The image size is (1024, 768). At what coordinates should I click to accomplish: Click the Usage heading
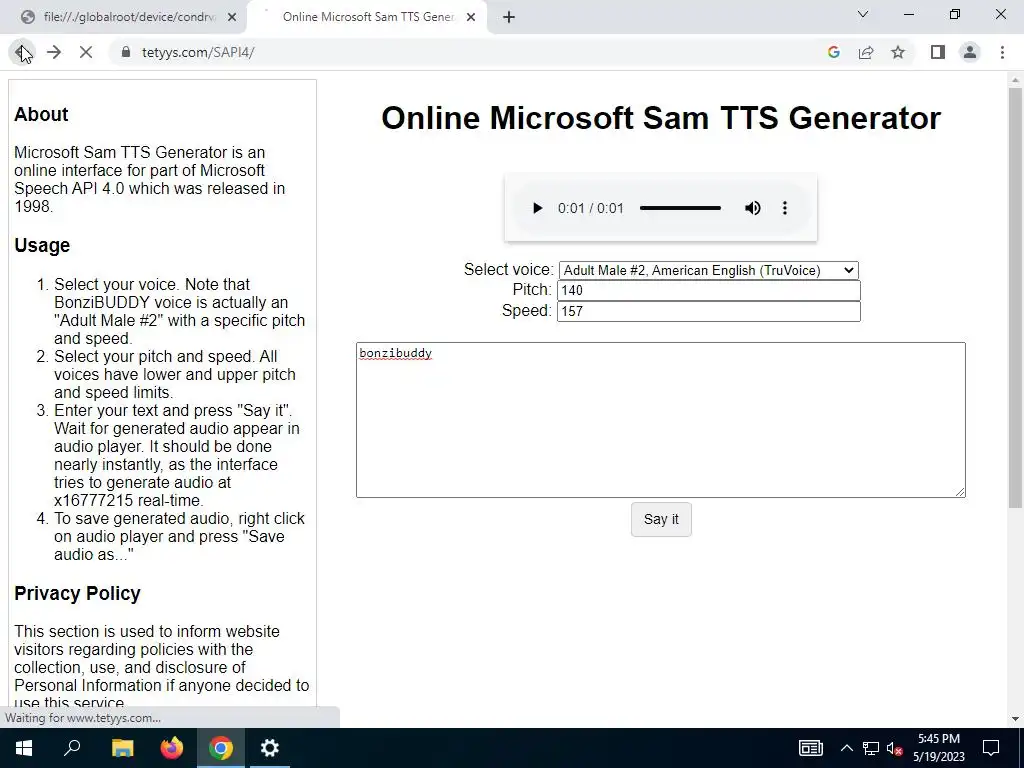point(42,246)
